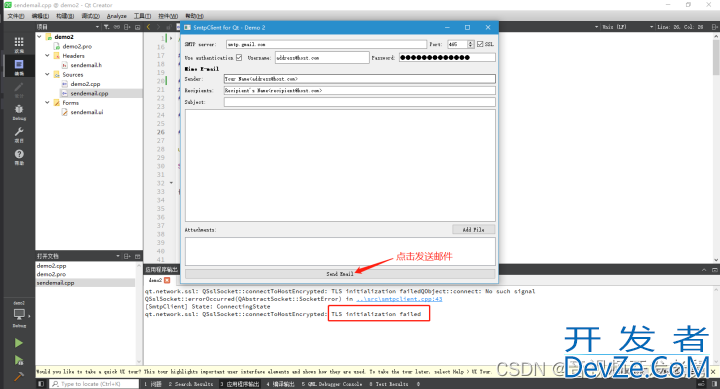
Task: Close the UI tour notification bar
Action: coord(713,371)
